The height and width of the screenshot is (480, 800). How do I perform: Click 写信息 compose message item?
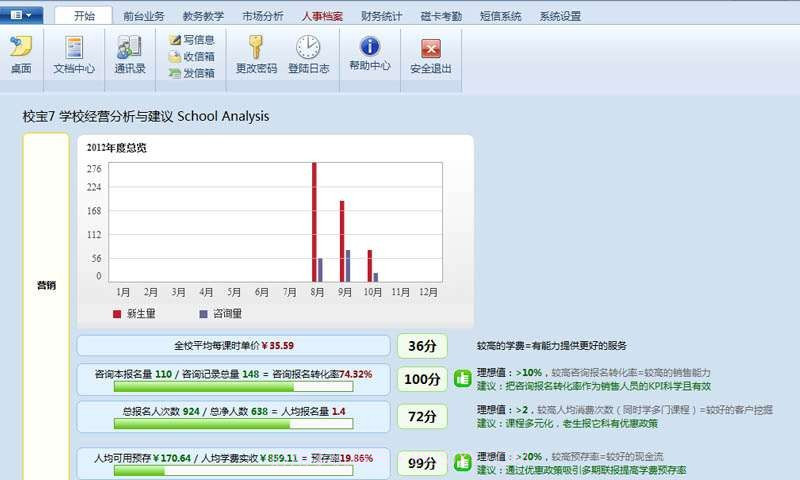(x=192, y=40)
